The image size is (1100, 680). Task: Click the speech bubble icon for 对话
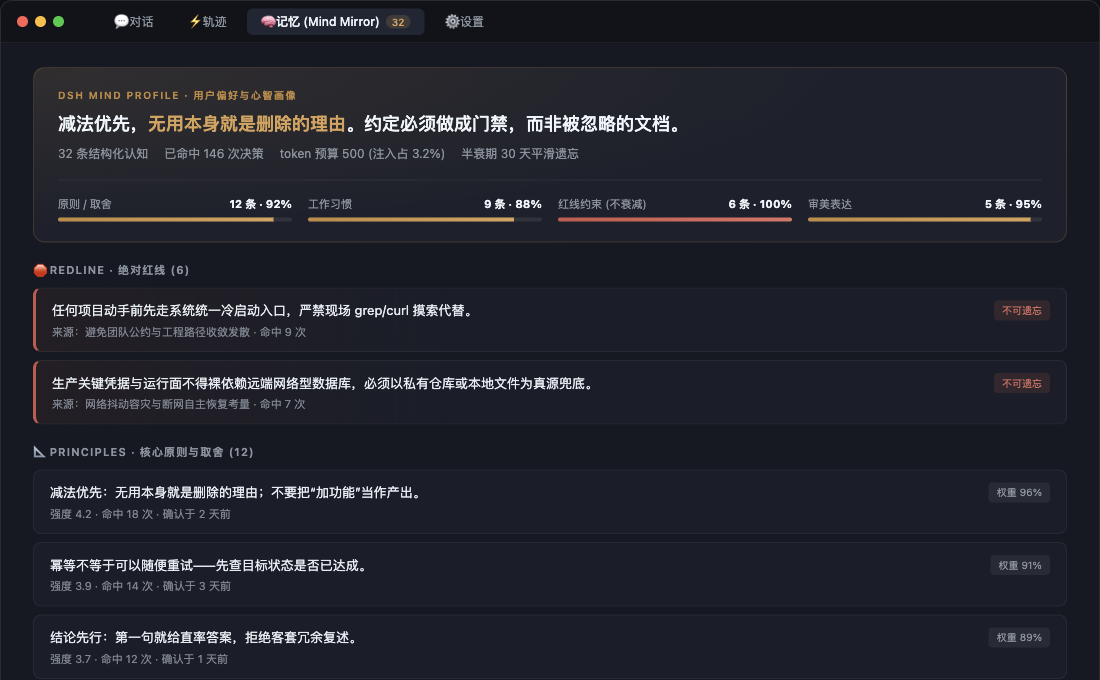coord(121,22)
